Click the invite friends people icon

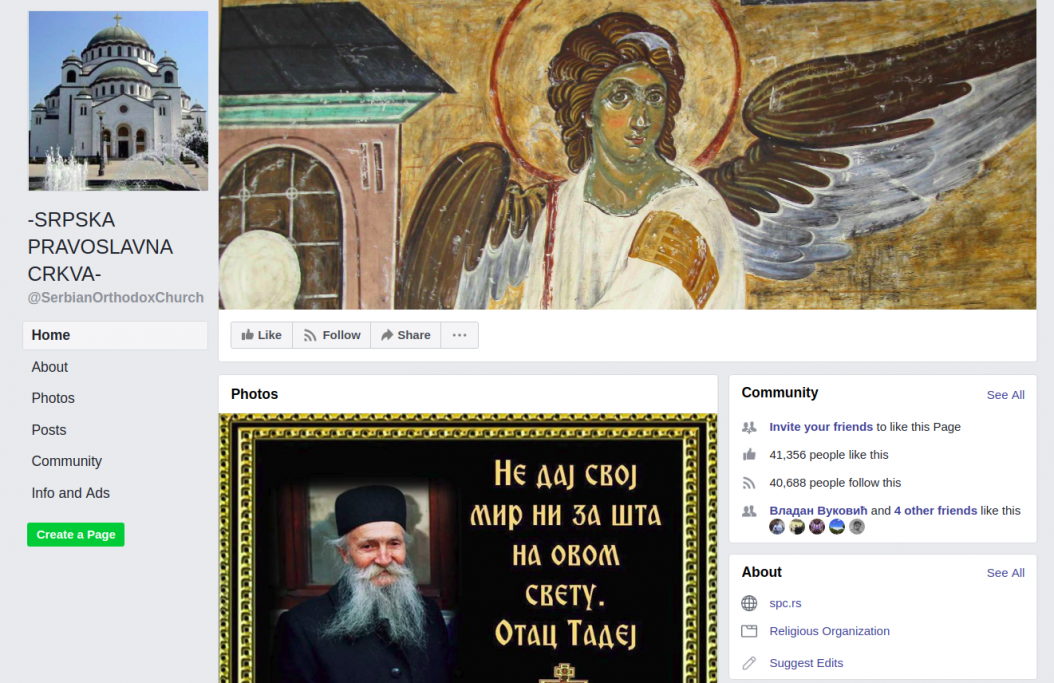tap(749, 427)
